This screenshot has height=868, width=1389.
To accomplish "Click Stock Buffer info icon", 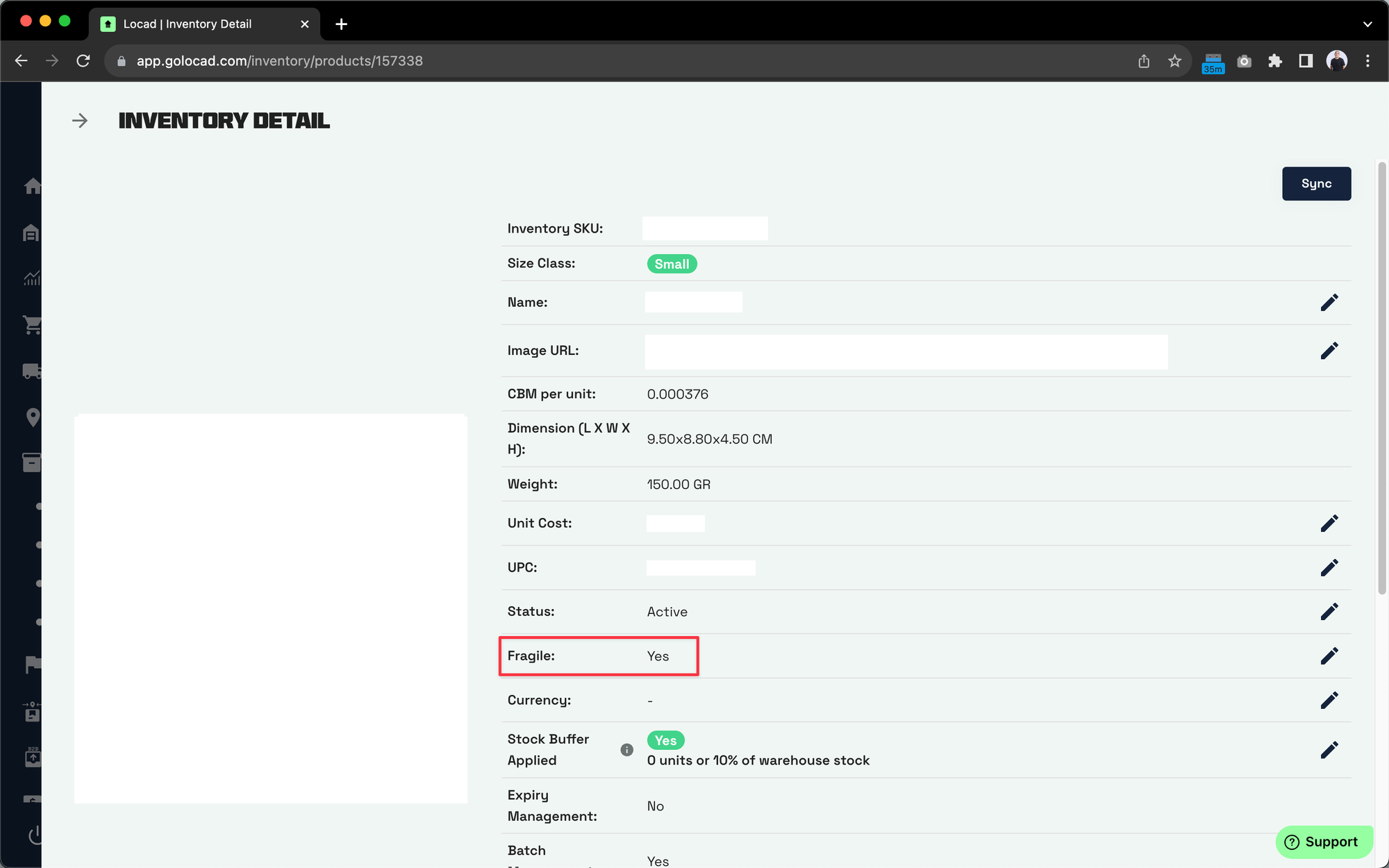I will (x=626, y=750).
